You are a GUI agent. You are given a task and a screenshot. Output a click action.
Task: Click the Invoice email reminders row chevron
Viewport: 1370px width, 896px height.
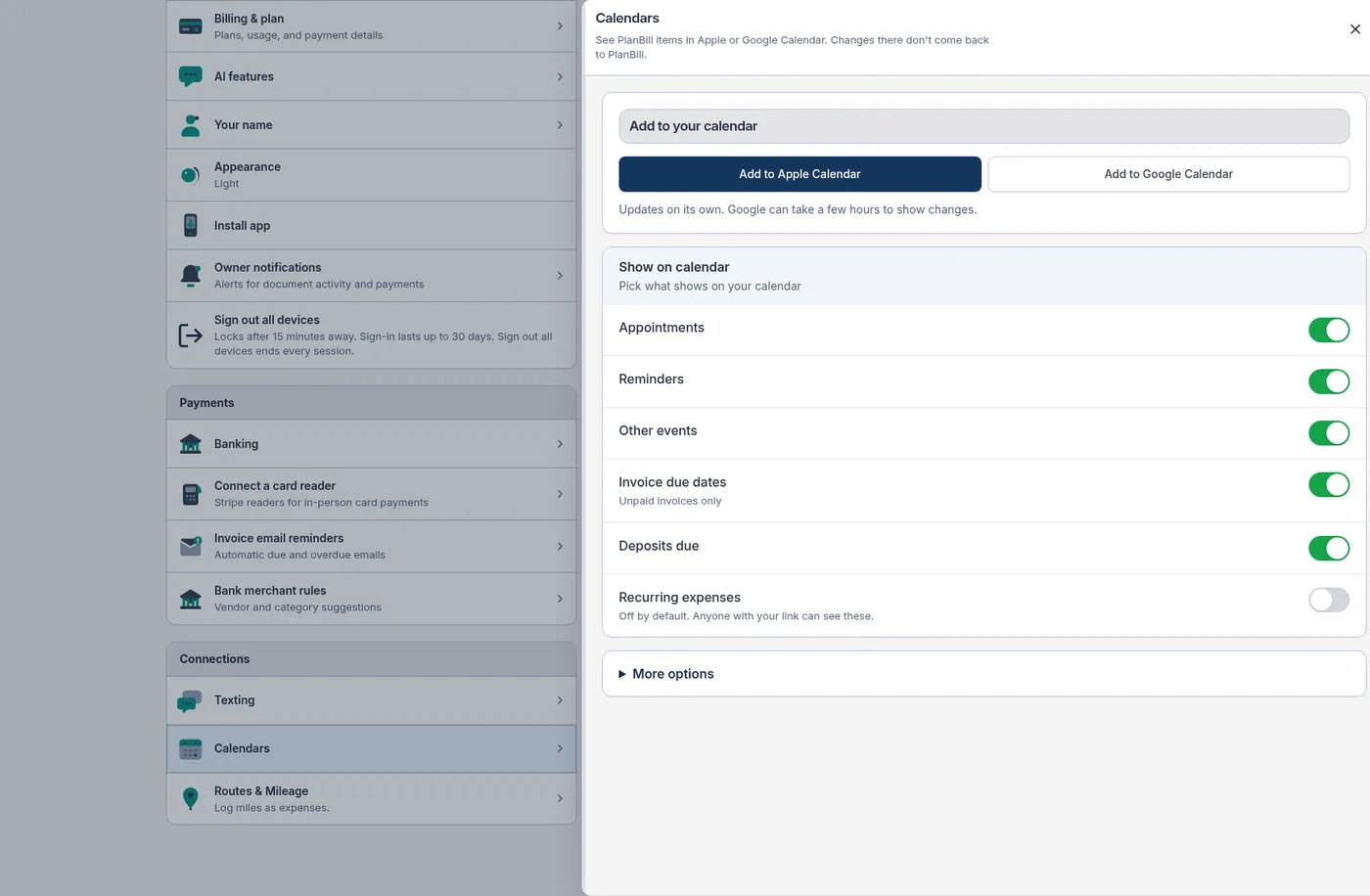[560, 547]
